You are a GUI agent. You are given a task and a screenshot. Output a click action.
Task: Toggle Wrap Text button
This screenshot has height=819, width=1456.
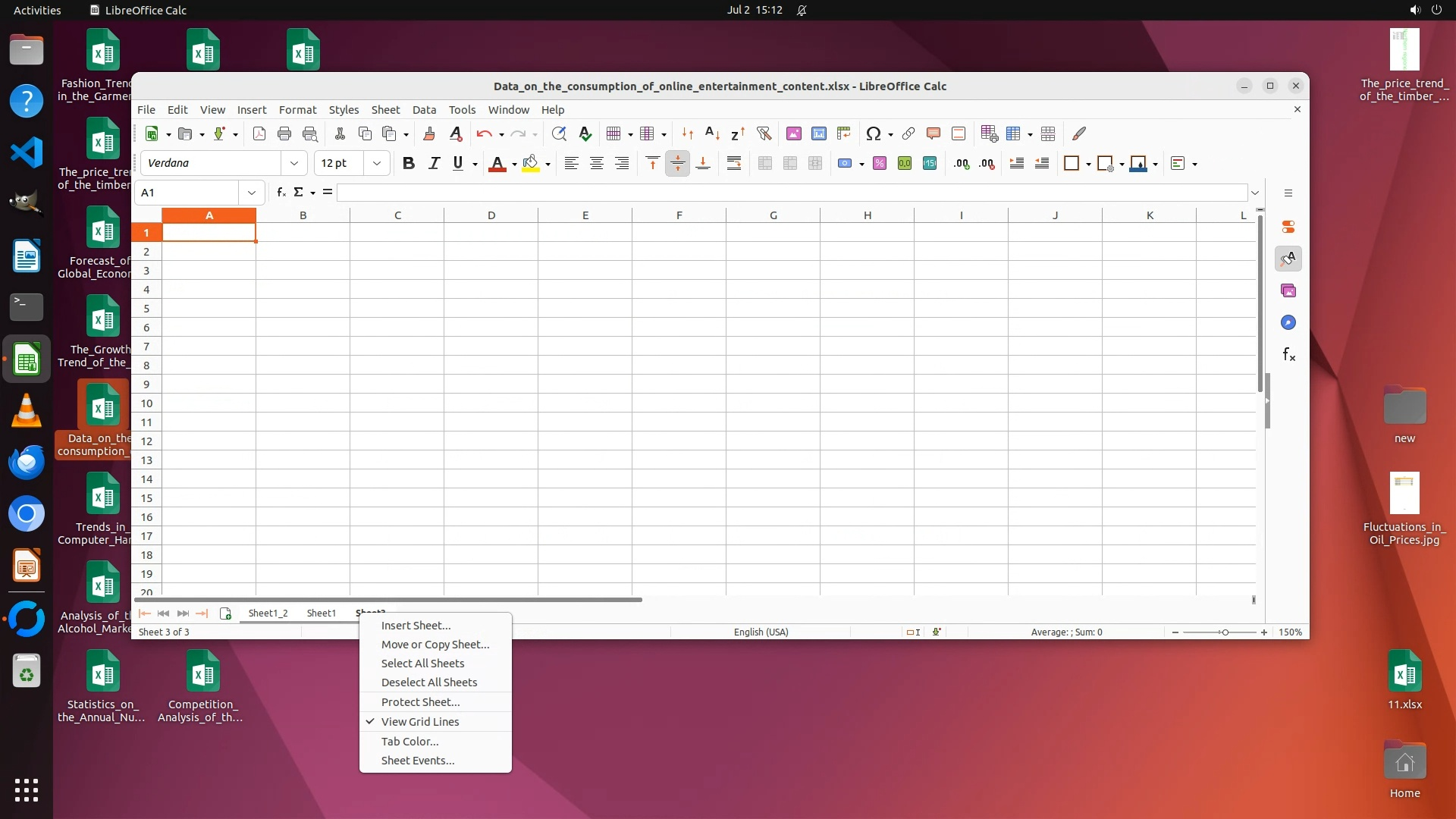tap(733, 164)
